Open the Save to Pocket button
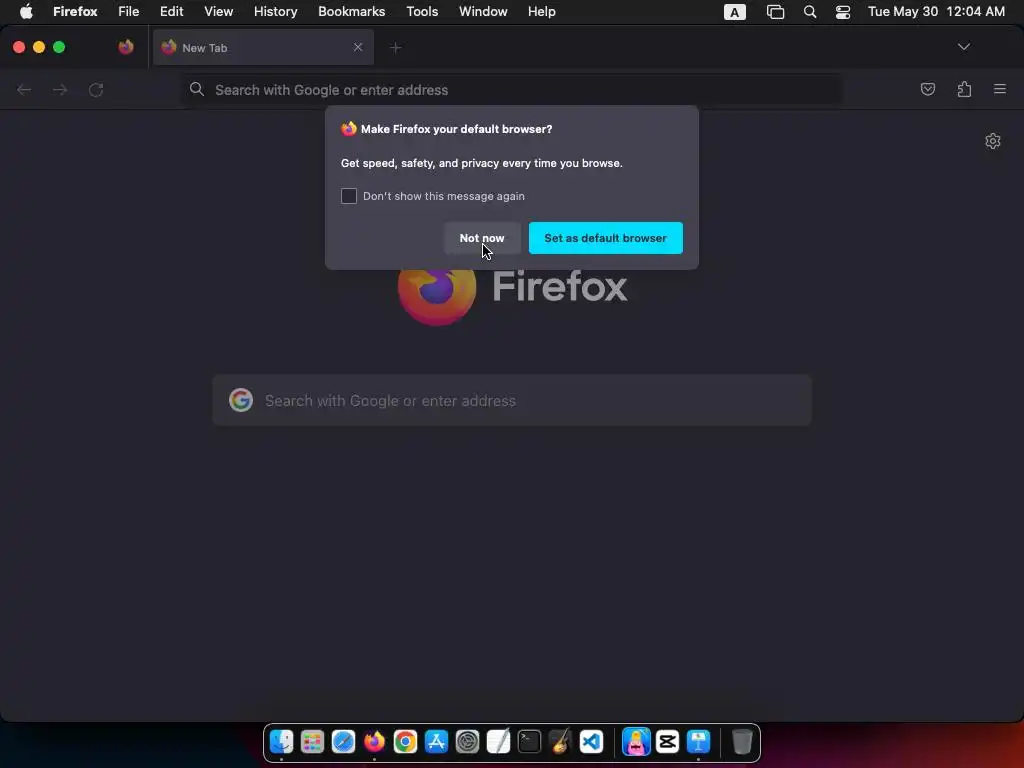 pos(927,89)
